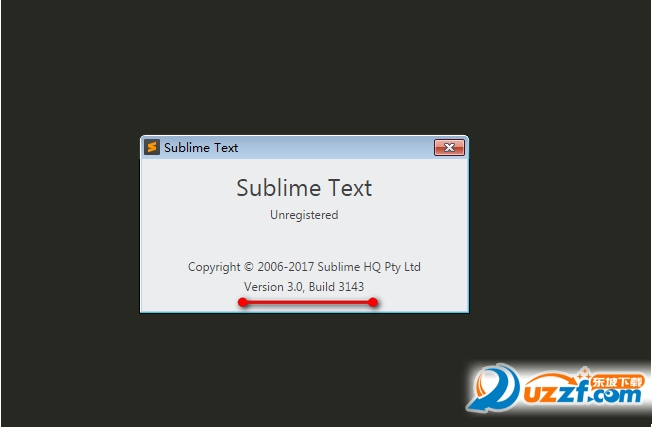Click the .com part of watermark
Viewport: 652px width, 427px height.
click(618, 398)
